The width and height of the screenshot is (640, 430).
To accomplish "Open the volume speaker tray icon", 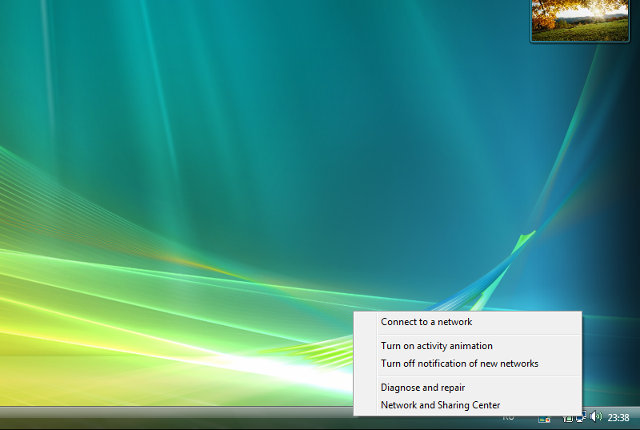I will [x=596, y=417].
